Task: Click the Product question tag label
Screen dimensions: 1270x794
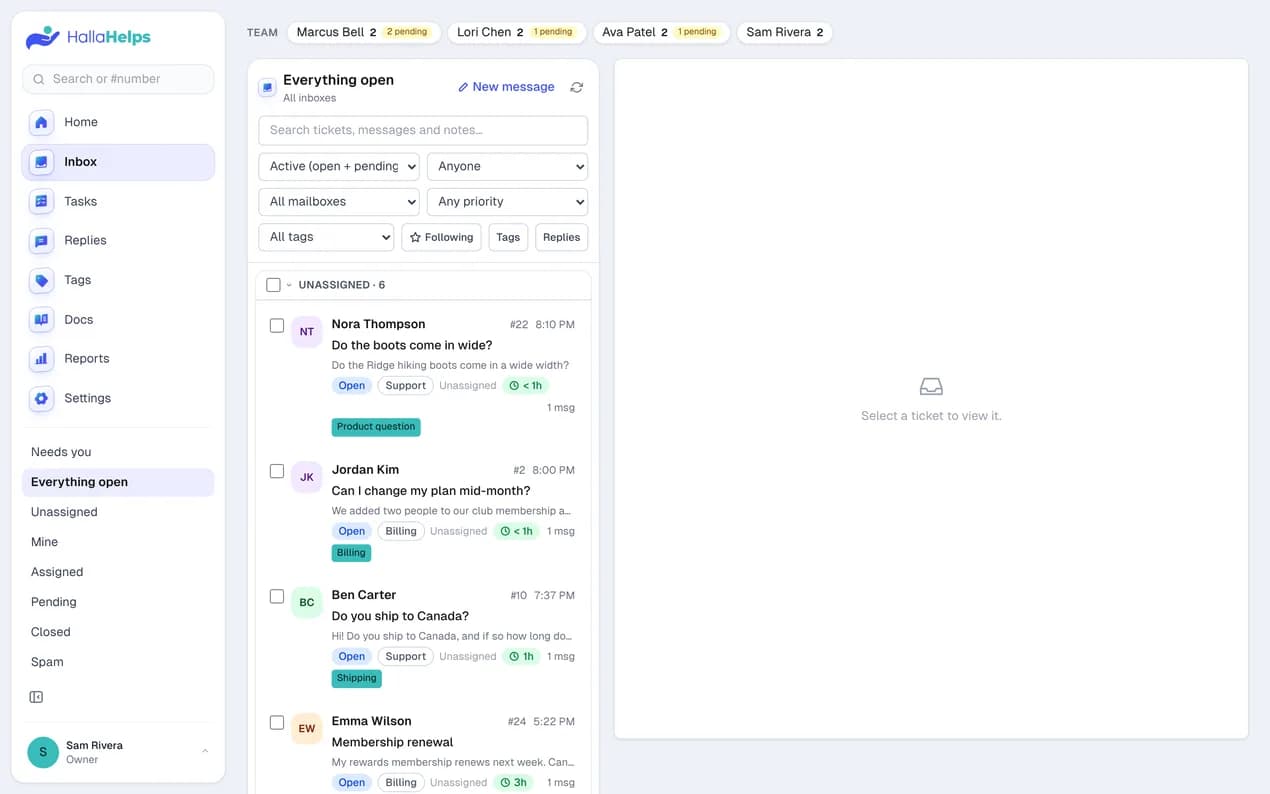Action: coord(376,427)
